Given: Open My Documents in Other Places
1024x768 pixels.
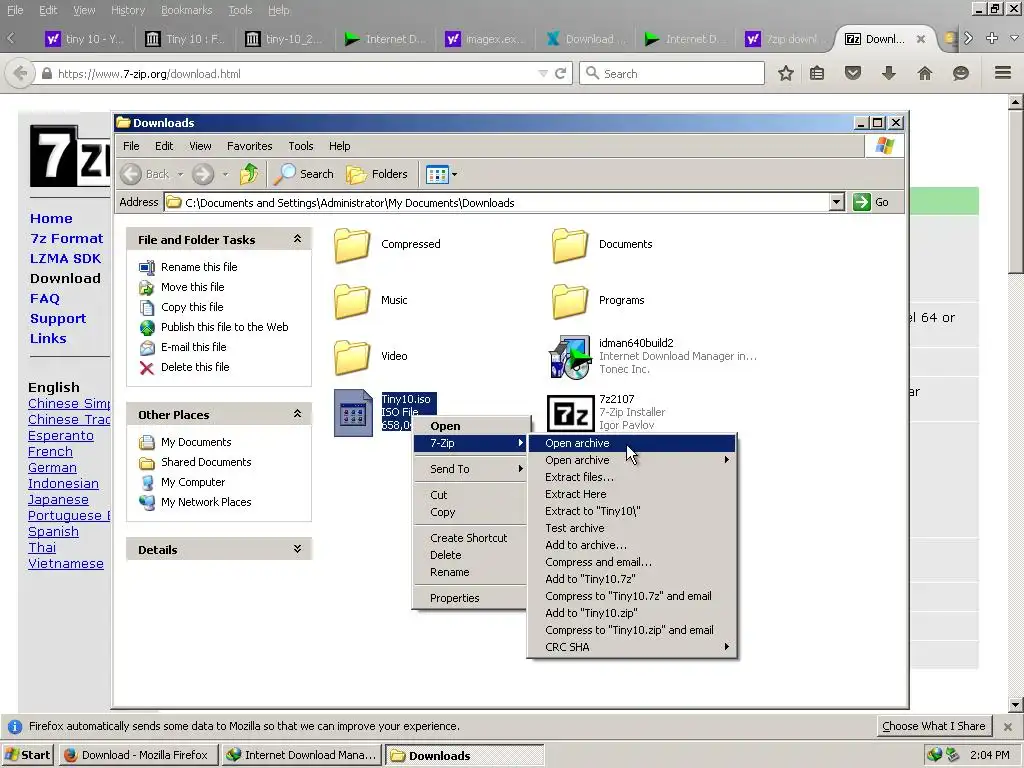Looking at the screenshot, I should 196,442.
